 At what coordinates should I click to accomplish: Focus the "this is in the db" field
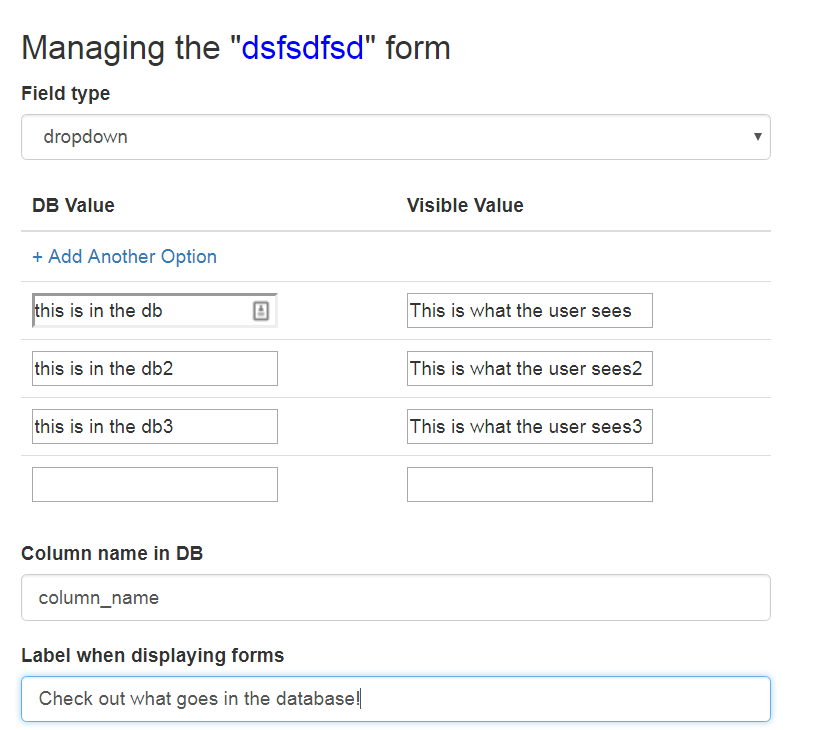coord(140,311)
